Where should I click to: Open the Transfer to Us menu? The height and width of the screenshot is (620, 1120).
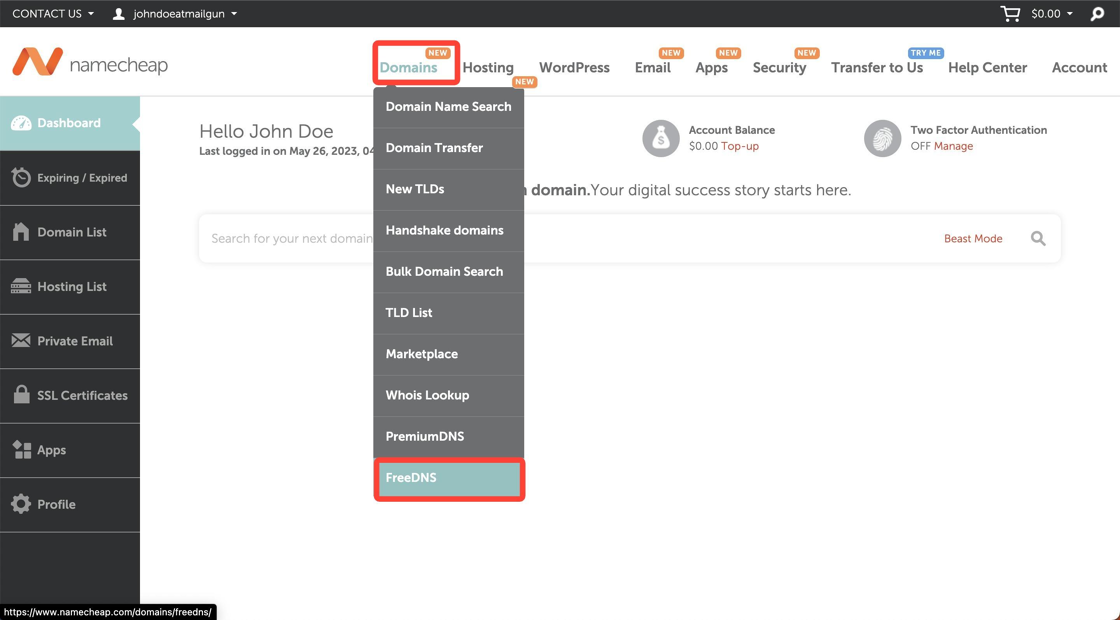click(x=877, y=67)
